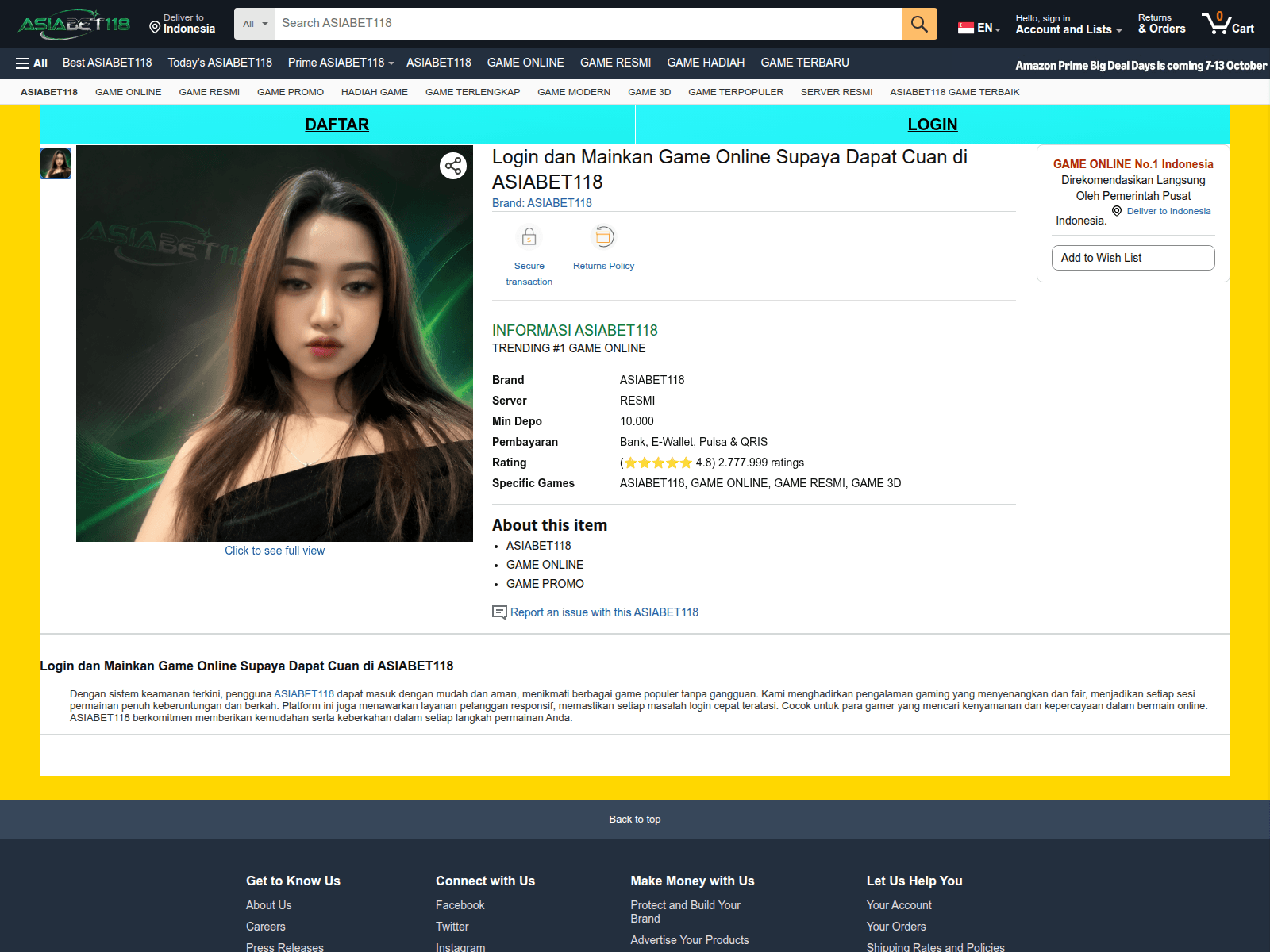Click the Secure transaction link text
This screenshot has width=1270, height=952.
[x=529, y=274]
